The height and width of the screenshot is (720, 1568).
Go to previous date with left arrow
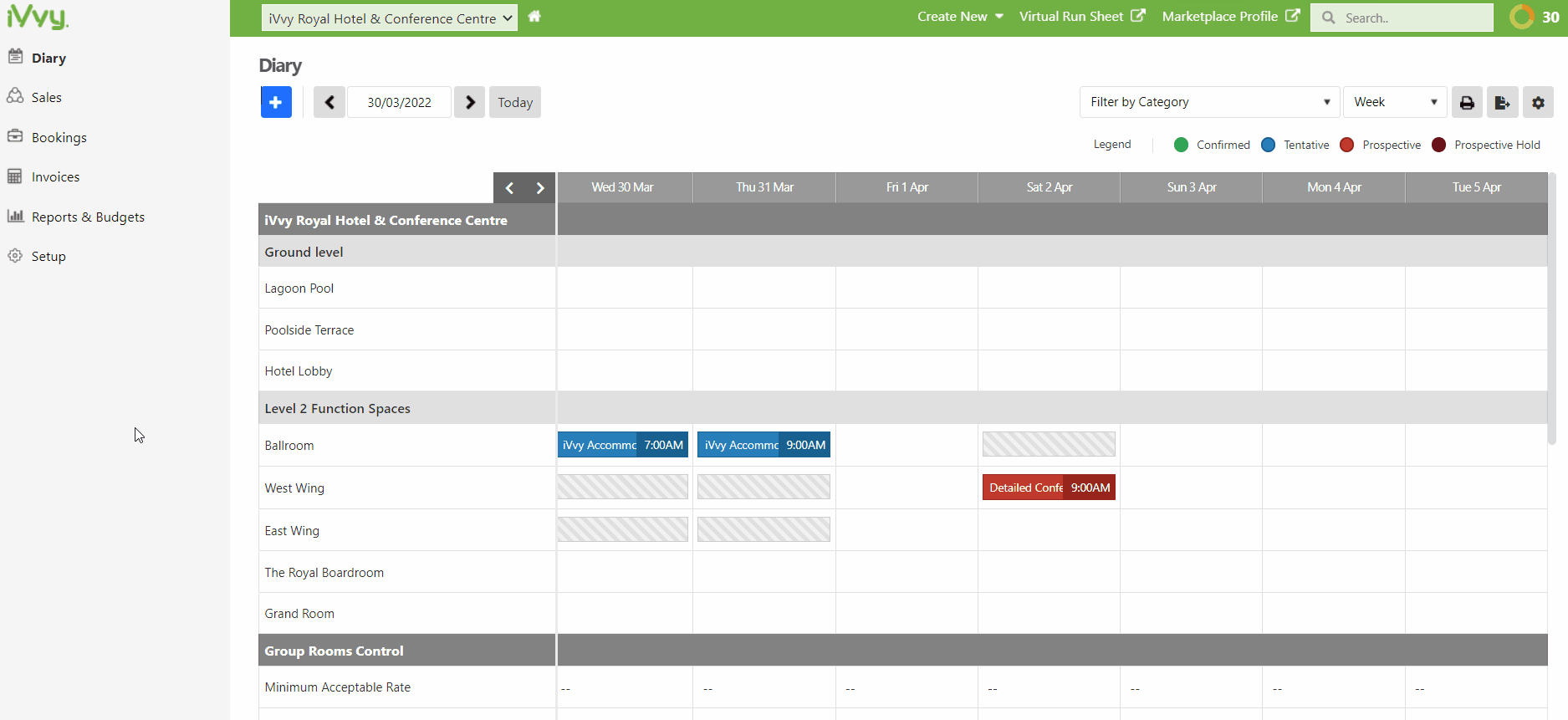point(329,102)
